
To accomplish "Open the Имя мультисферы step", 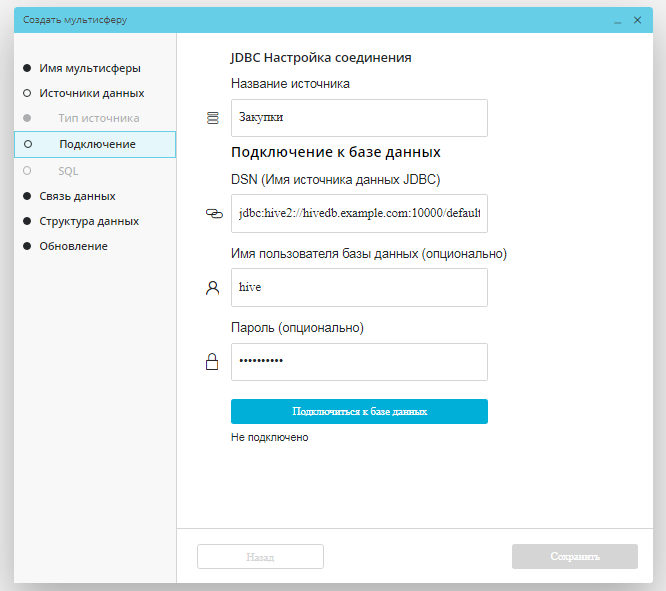I will (89, 69).
